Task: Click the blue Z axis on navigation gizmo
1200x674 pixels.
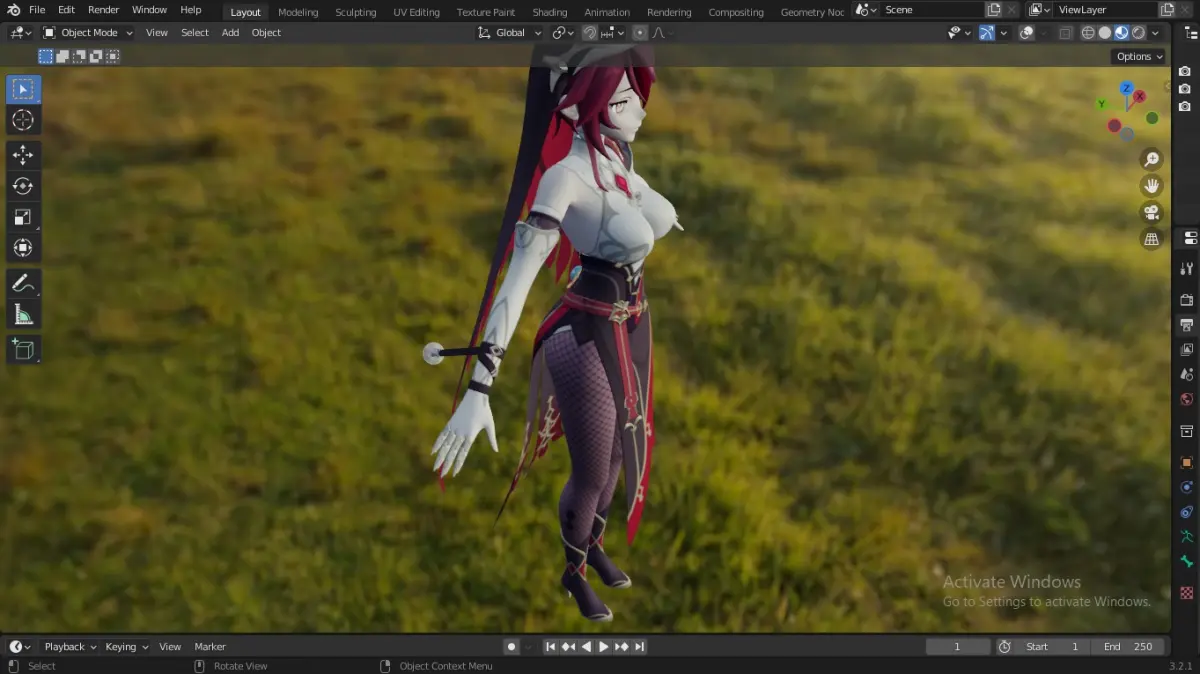Action: click(1127, 89)
